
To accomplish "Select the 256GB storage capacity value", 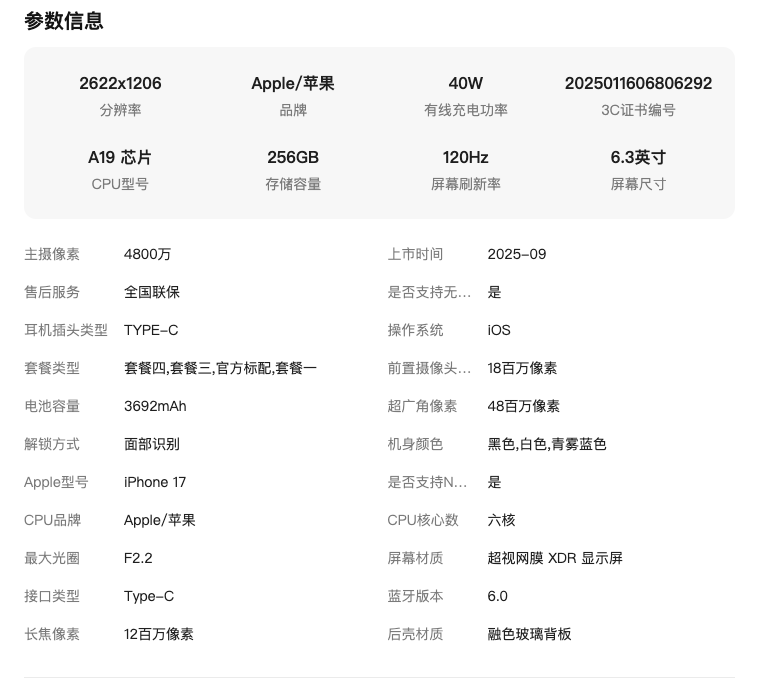I will (x=293, y=158).
